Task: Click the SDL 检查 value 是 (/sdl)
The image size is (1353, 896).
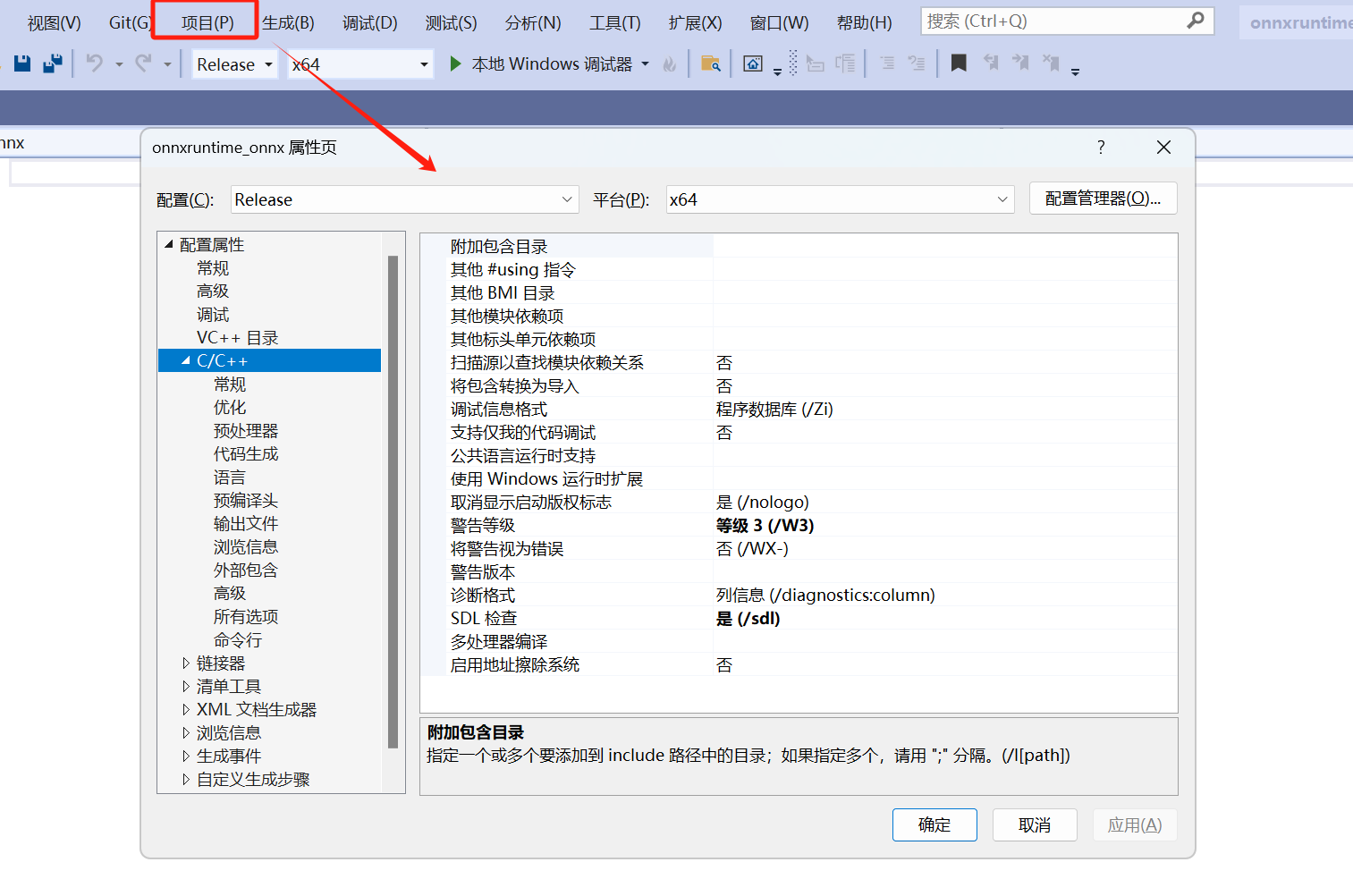Action: click(748, 618)
